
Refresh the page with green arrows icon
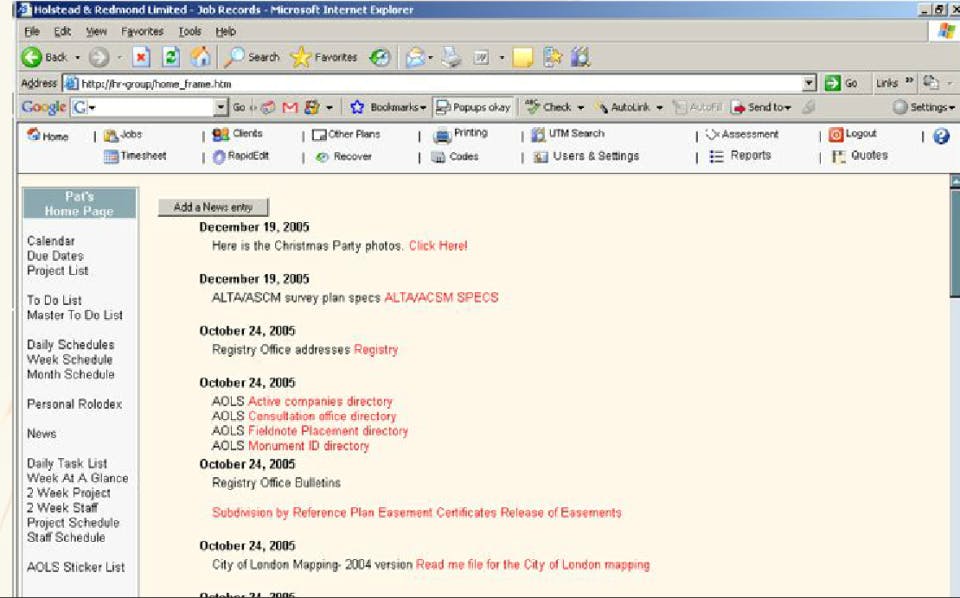click(x=171, y=58)
